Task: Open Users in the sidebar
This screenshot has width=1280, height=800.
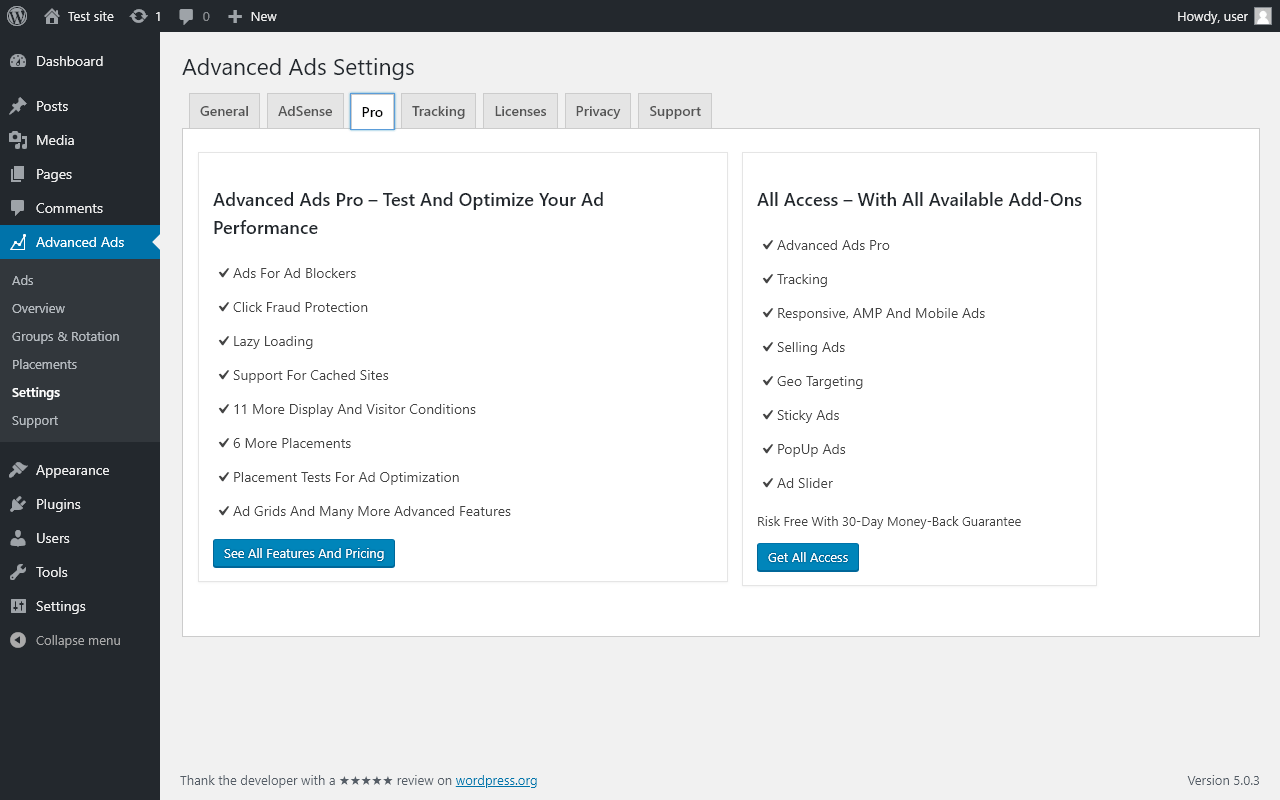Action: pyautogui.click(x=53, y=538)
